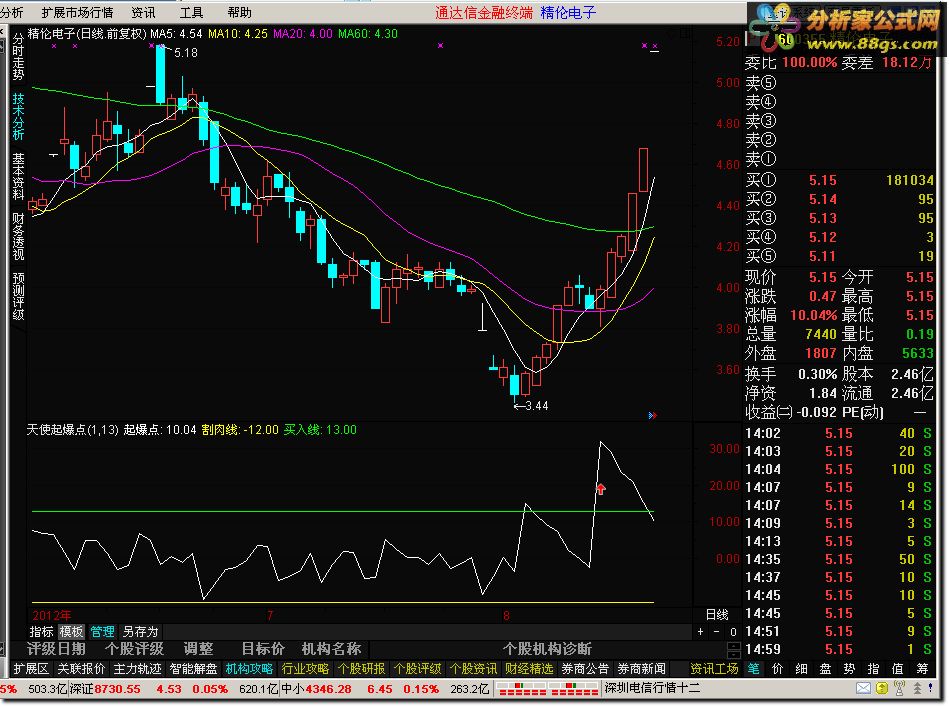Open the 机构攻略 bottom tab
Viewport: 949px width, 706px height.
249,669
